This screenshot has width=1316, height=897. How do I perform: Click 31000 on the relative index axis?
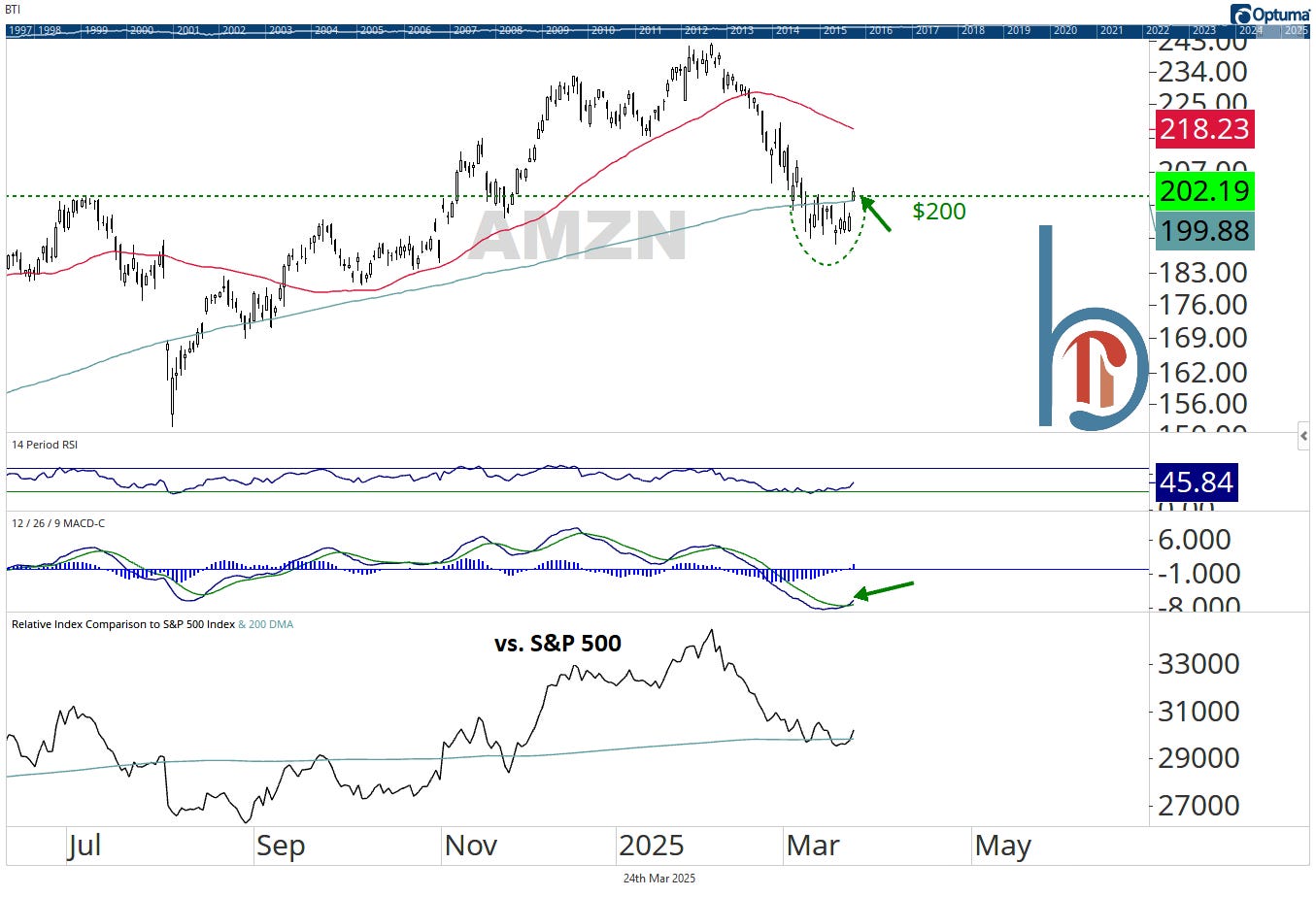(1198, 712)
